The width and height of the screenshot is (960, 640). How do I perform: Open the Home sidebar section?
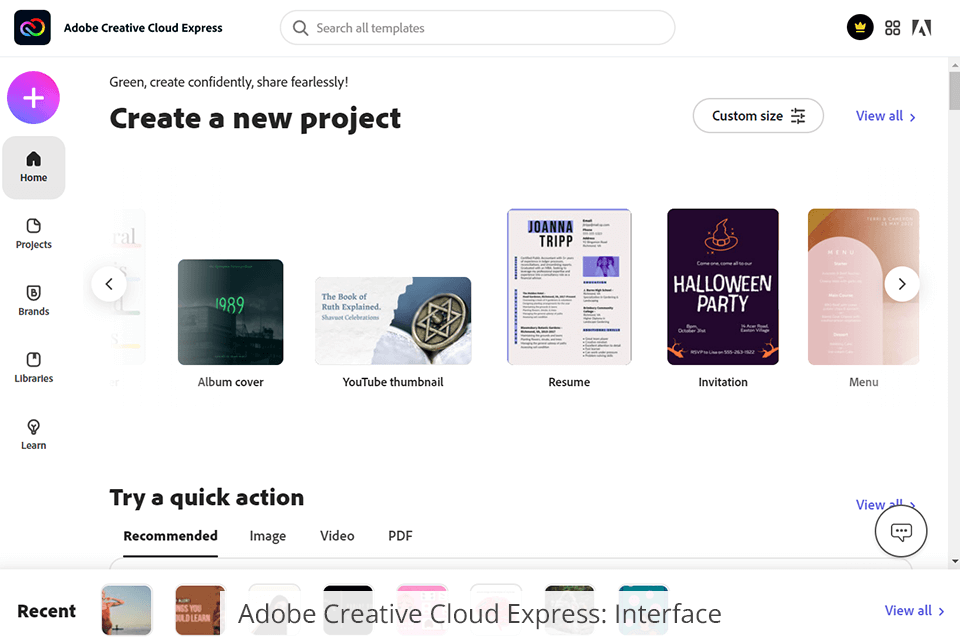(34, 167)
